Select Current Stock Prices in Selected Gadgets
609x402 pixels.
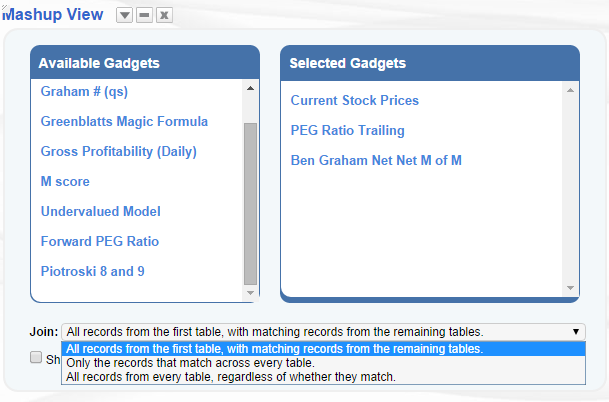[x=354, y=101]
